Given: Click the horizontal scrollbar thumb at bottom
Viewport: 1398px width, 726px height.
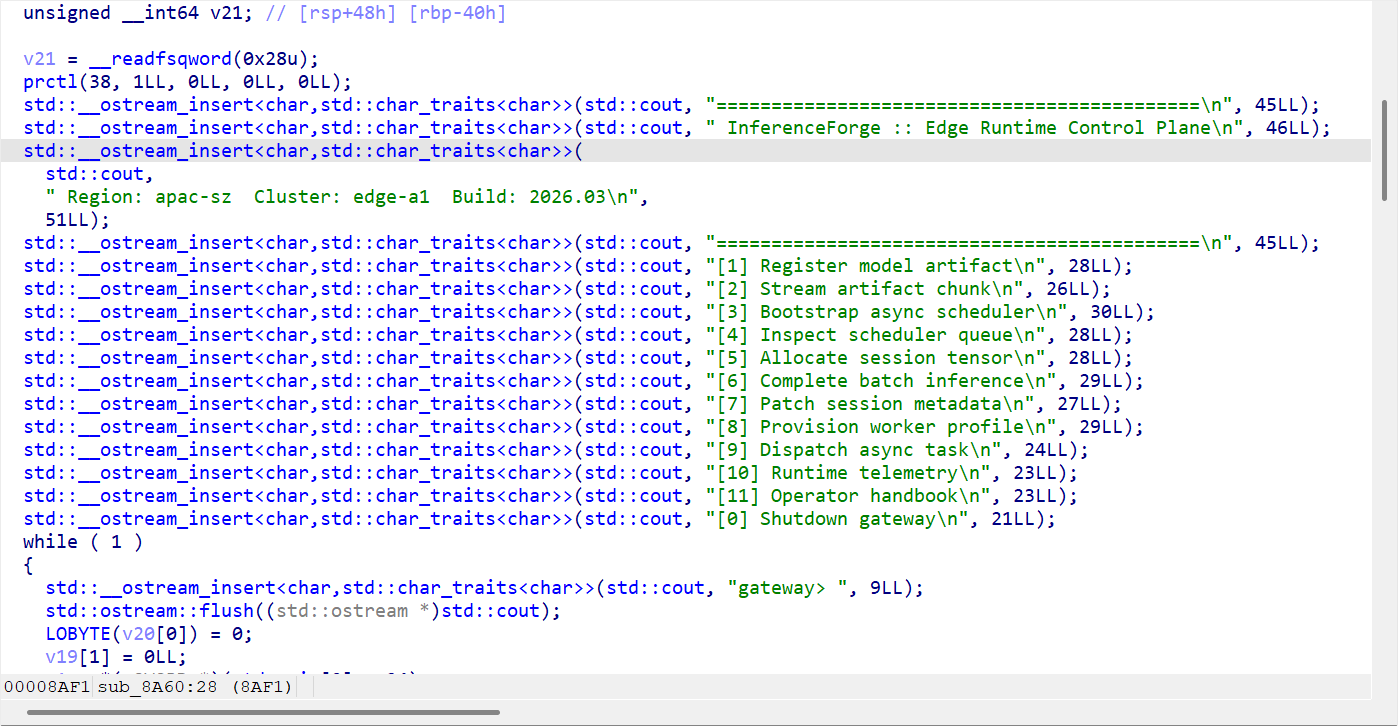Looking at the screenshot, I should (x=263, y=712).
